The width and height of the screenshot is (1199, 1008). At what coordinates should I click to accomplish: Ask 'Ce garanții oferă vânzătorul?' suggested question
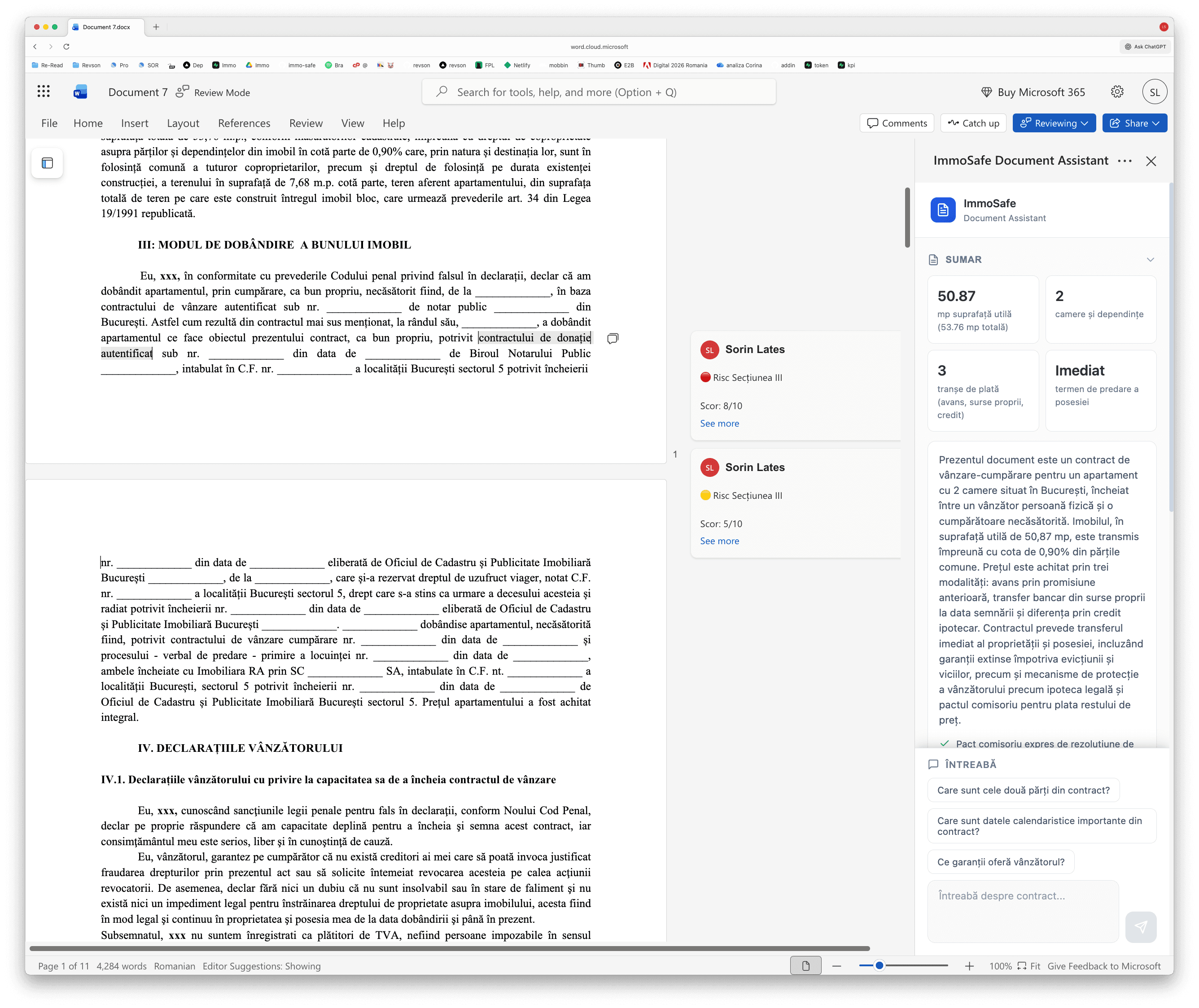[1001, 861]
